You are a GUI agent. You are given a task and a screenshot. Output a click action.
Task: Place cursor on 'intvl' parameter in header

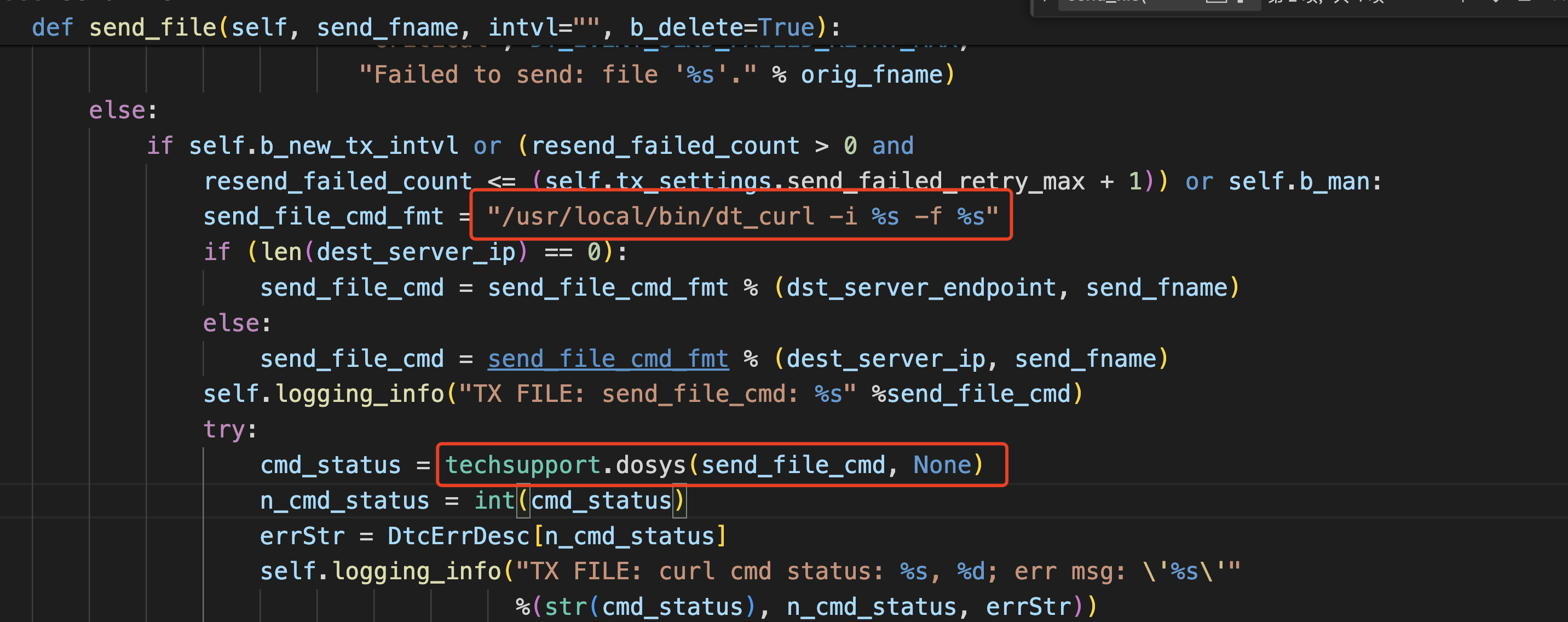tap(523, 27)
